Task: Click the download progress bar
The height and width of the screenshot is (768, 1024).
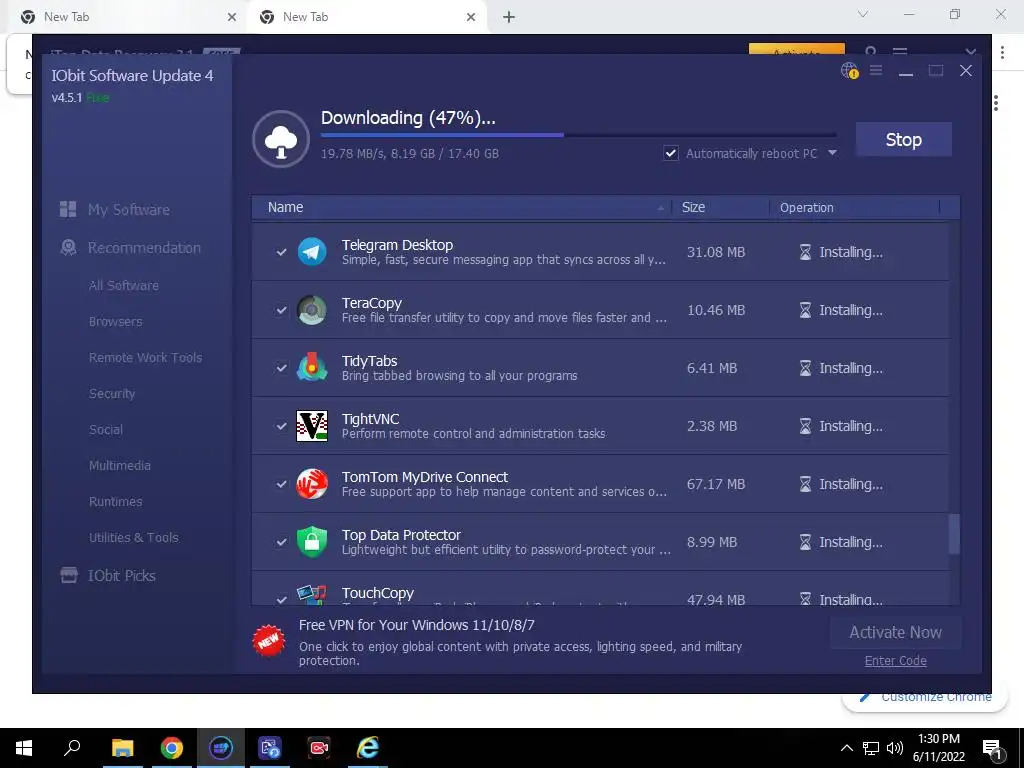Action: click(x=578, y=135)
